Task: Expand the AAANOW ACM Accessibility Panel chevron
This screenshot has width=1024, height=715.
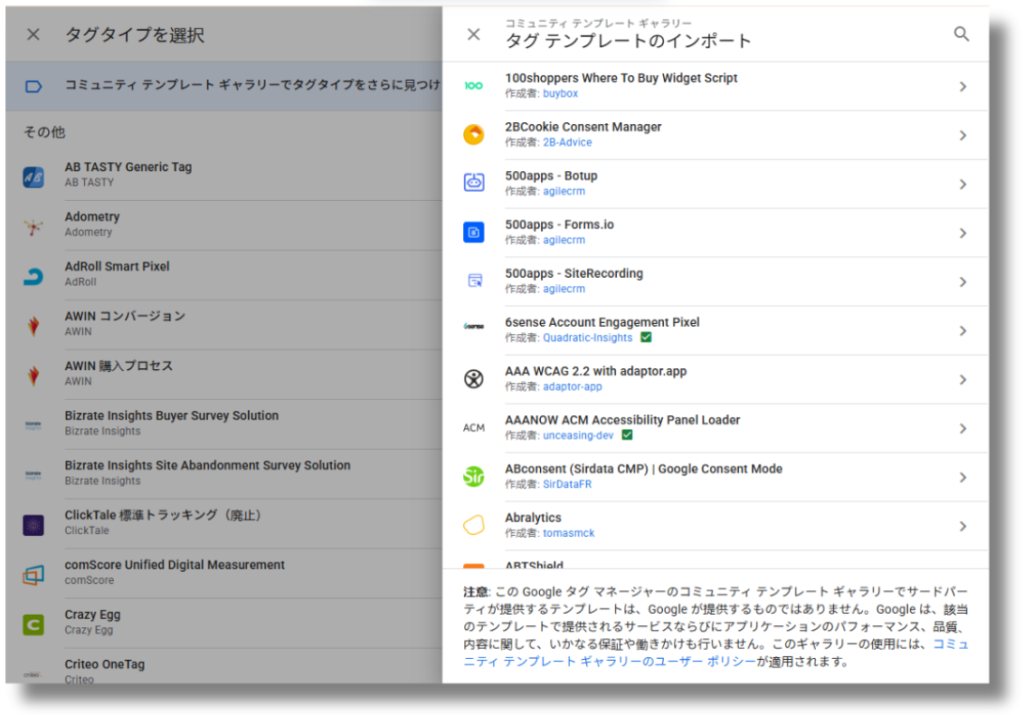Action: tap(962, 428)
